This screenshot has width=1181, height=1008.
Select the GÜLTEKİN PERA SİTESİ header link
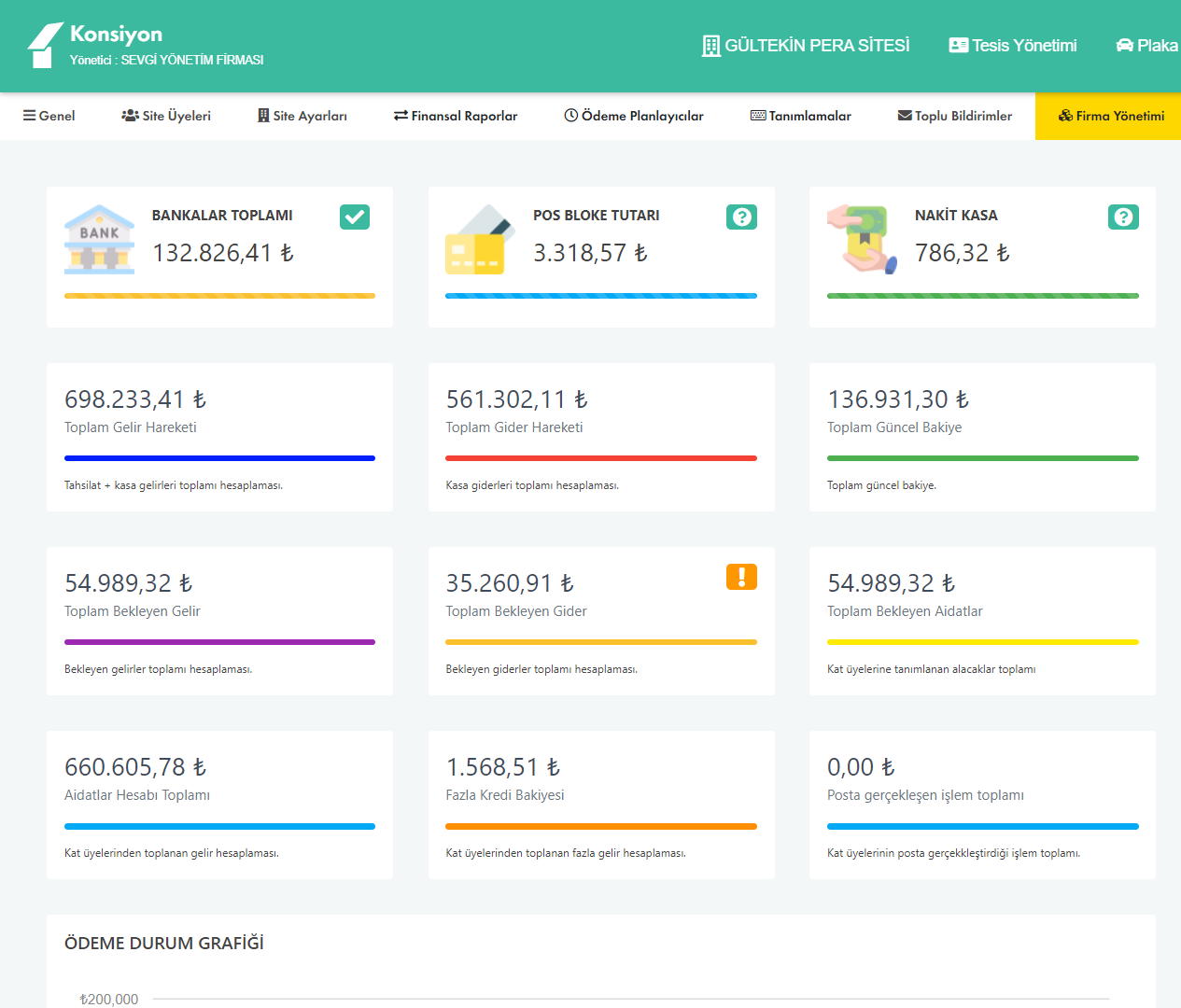pos(806,45)
